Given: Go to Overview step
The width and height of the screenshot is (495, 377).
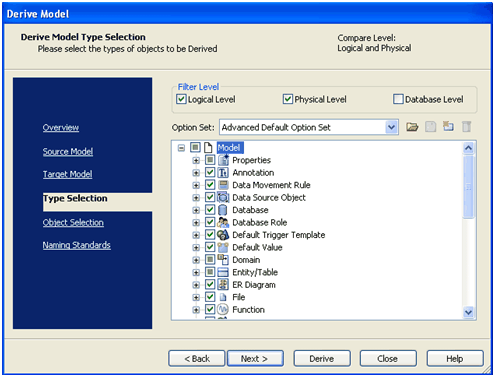Looking at the screenshot, I should (61, 128).
